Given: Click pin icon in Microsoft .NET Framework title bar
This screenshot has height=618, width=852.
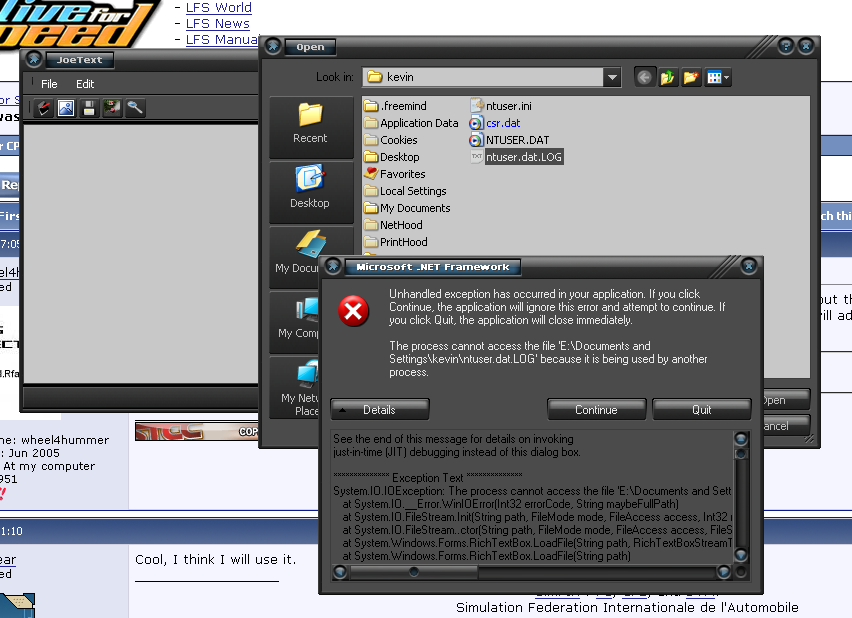Looking at the screenshot, I should [333, 266].
